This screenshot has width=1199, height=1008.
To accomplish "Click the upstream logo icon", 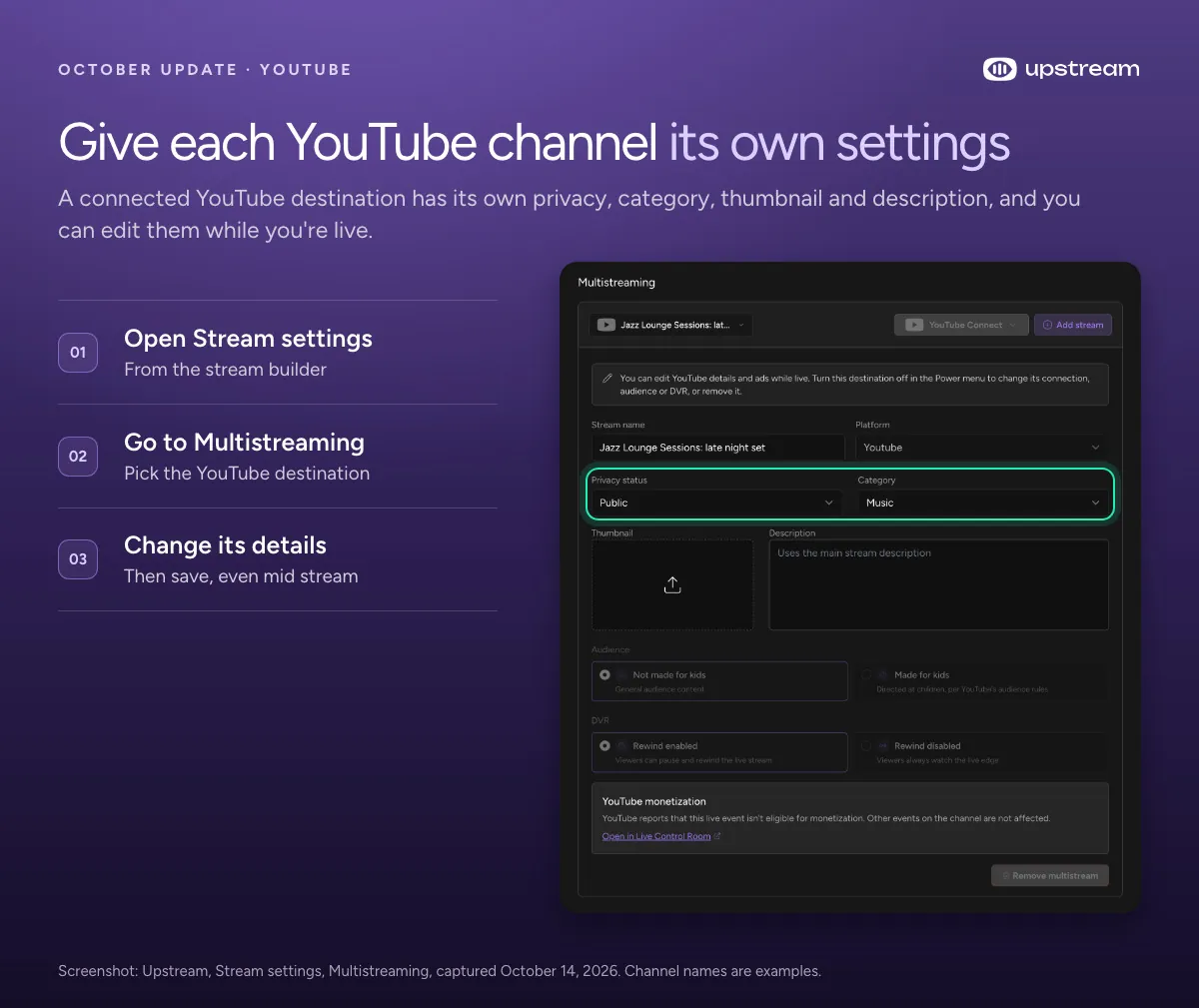I will point(999,69).
